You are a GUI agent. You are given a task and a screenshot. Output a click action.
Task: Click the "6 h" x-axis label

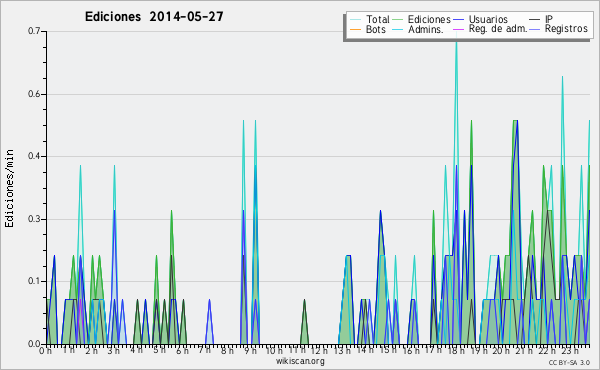(182, 351)
